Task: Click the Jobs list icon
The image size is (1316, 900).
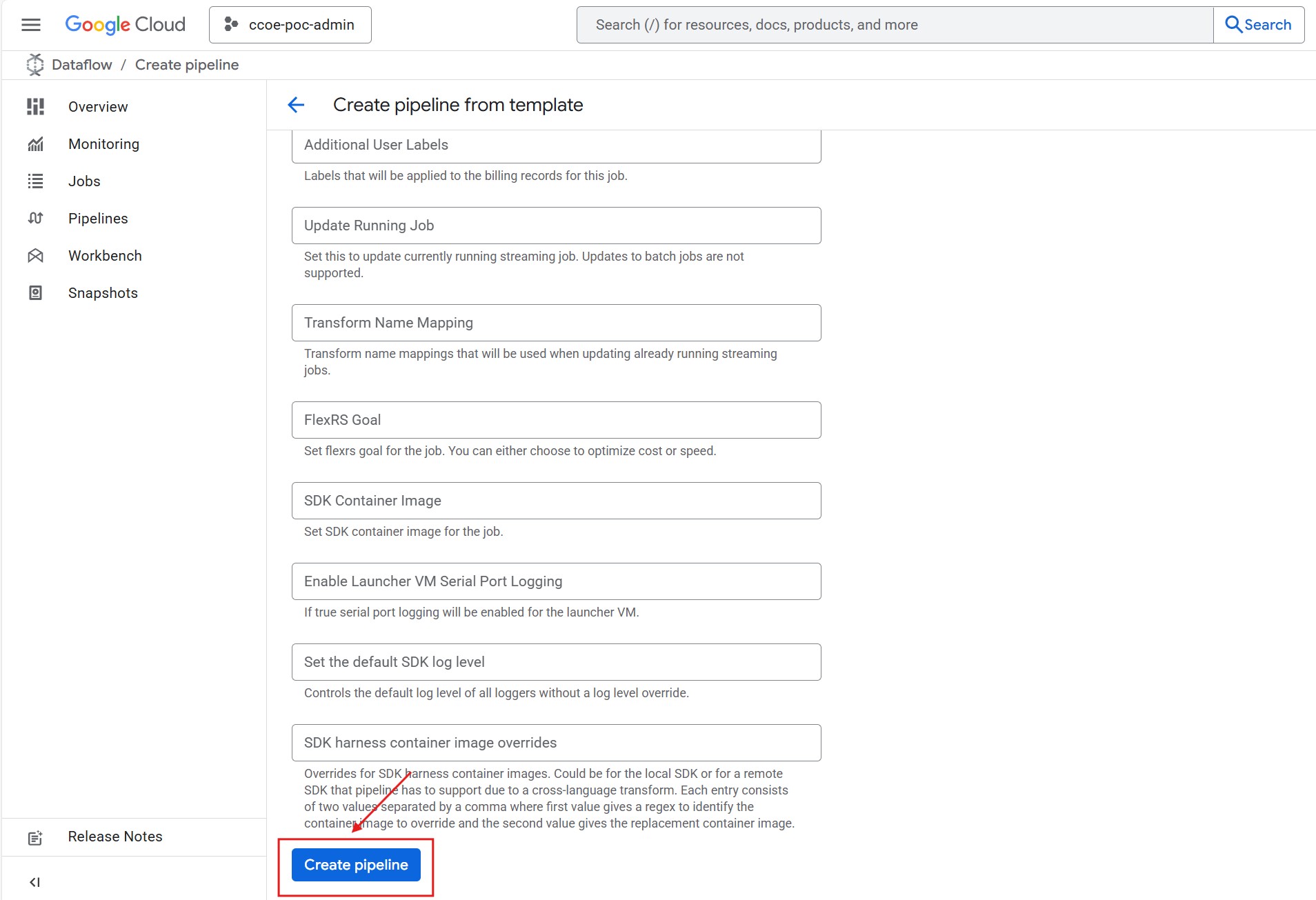Action: (35, 181)
